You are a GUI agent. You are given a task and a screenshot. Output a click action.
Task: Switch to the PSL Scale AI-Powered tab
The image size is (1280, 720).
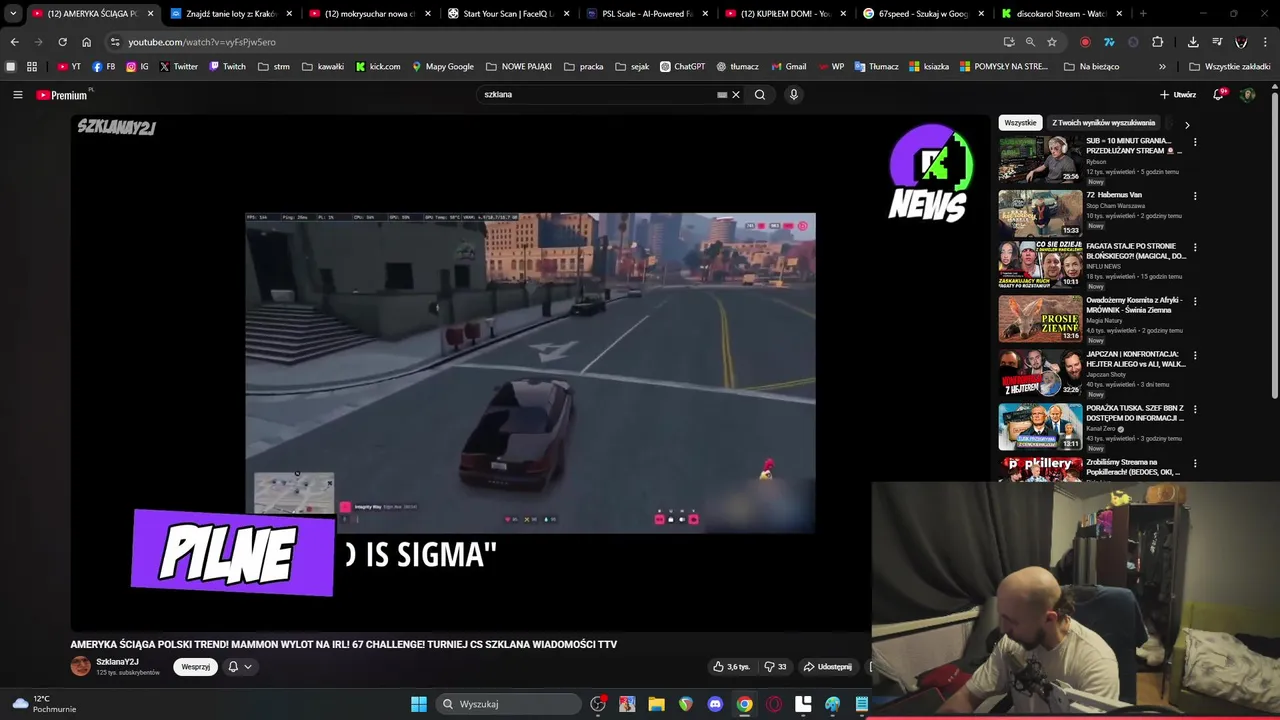click(x=646, y=14)
